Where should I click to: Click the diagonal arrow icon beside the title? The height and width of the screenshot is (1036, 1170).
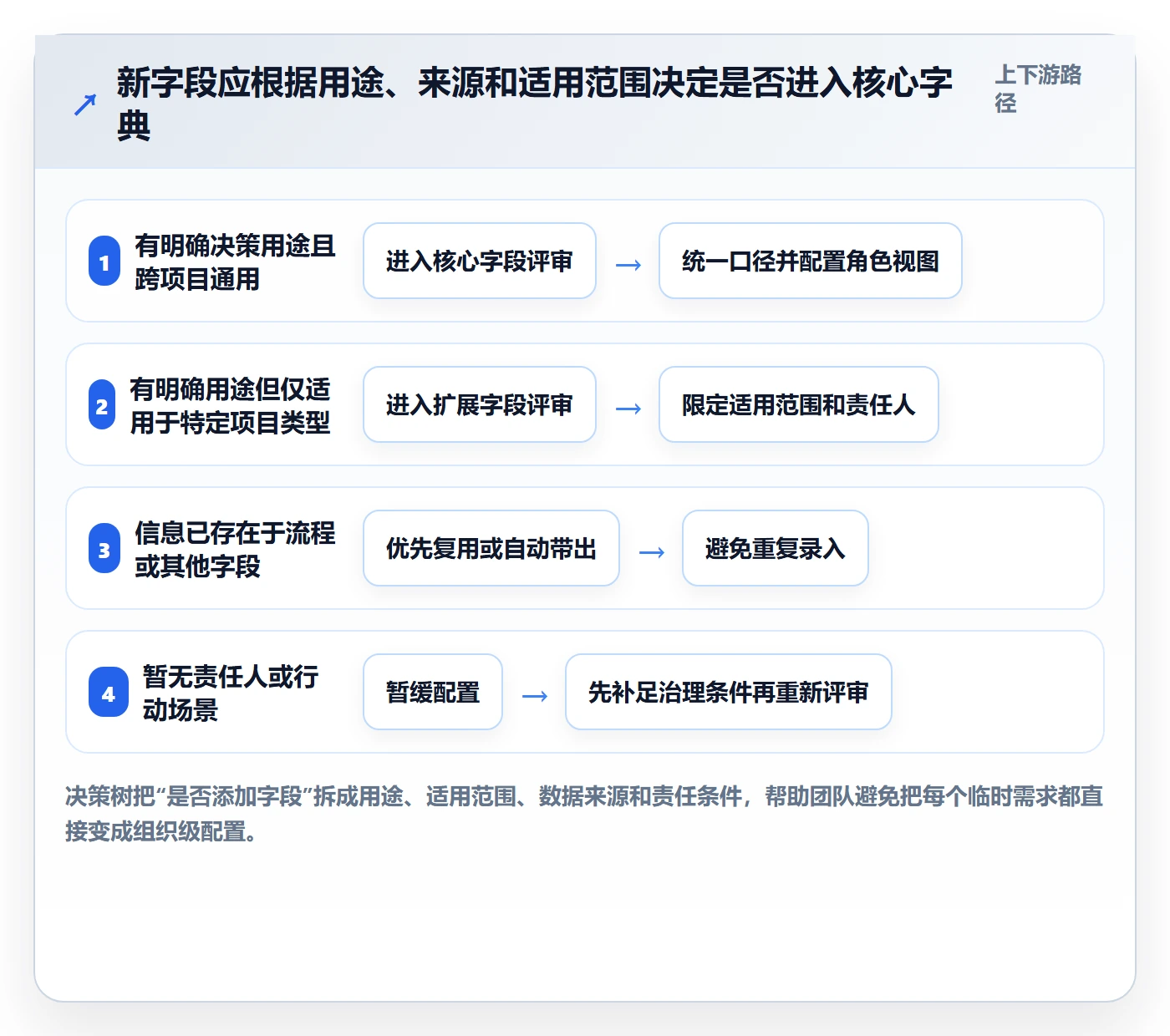point(85,104)
